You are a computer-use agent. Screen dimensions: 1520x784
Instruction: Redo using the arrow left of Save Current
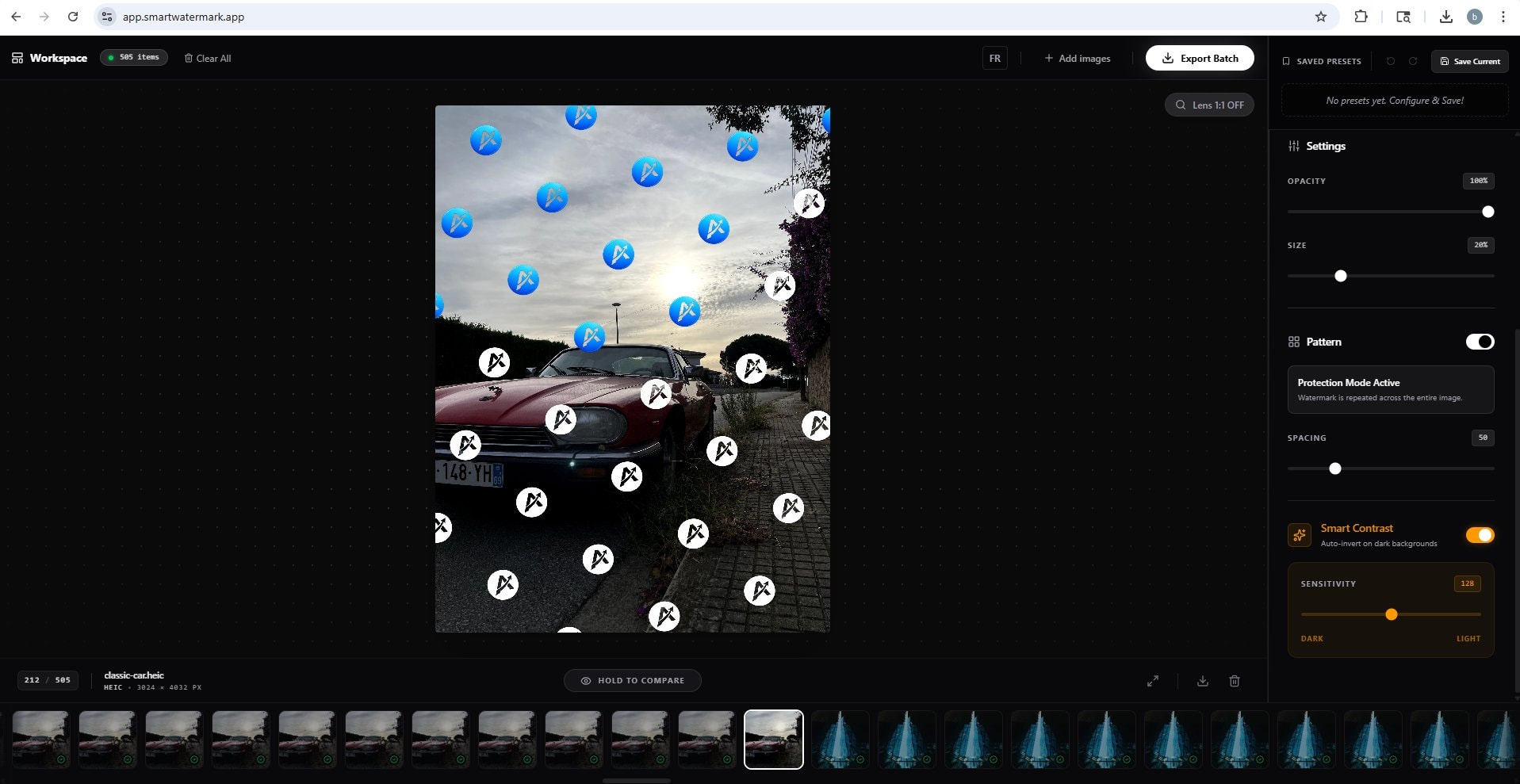tap(1413, 61)
